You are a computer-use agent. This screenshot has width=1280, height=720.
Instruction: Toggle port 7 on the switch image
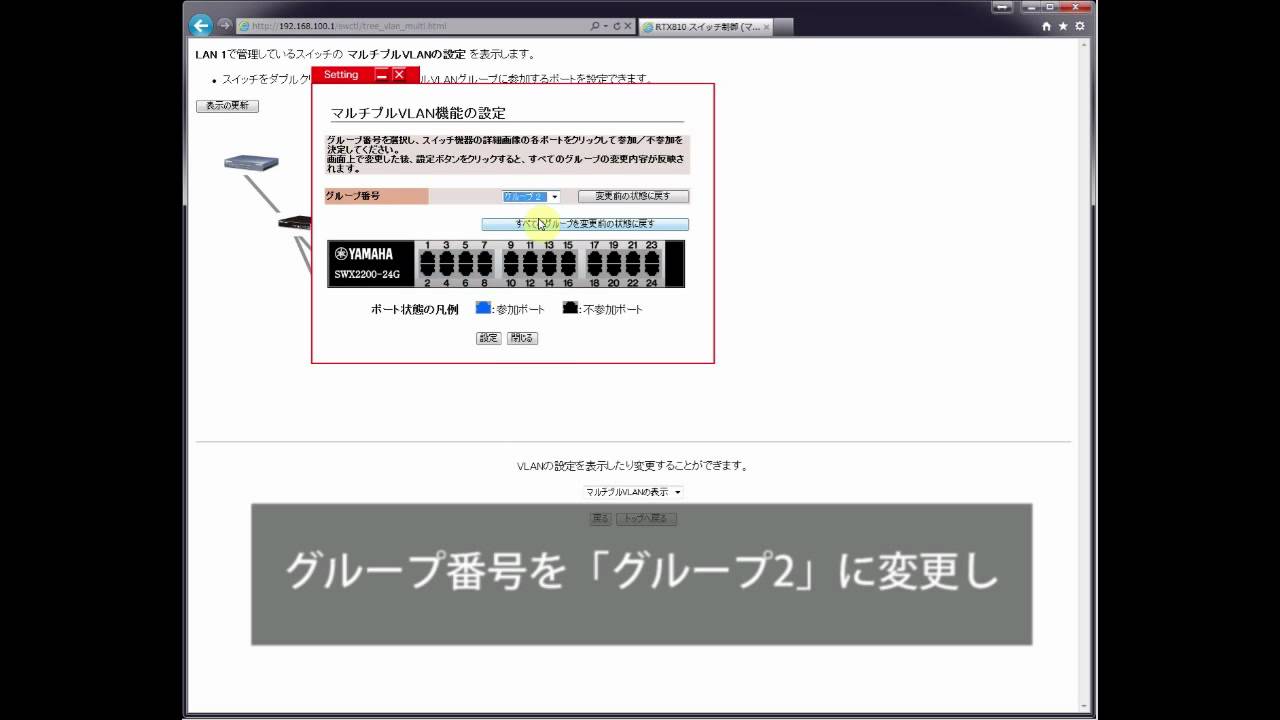[484, 257]
